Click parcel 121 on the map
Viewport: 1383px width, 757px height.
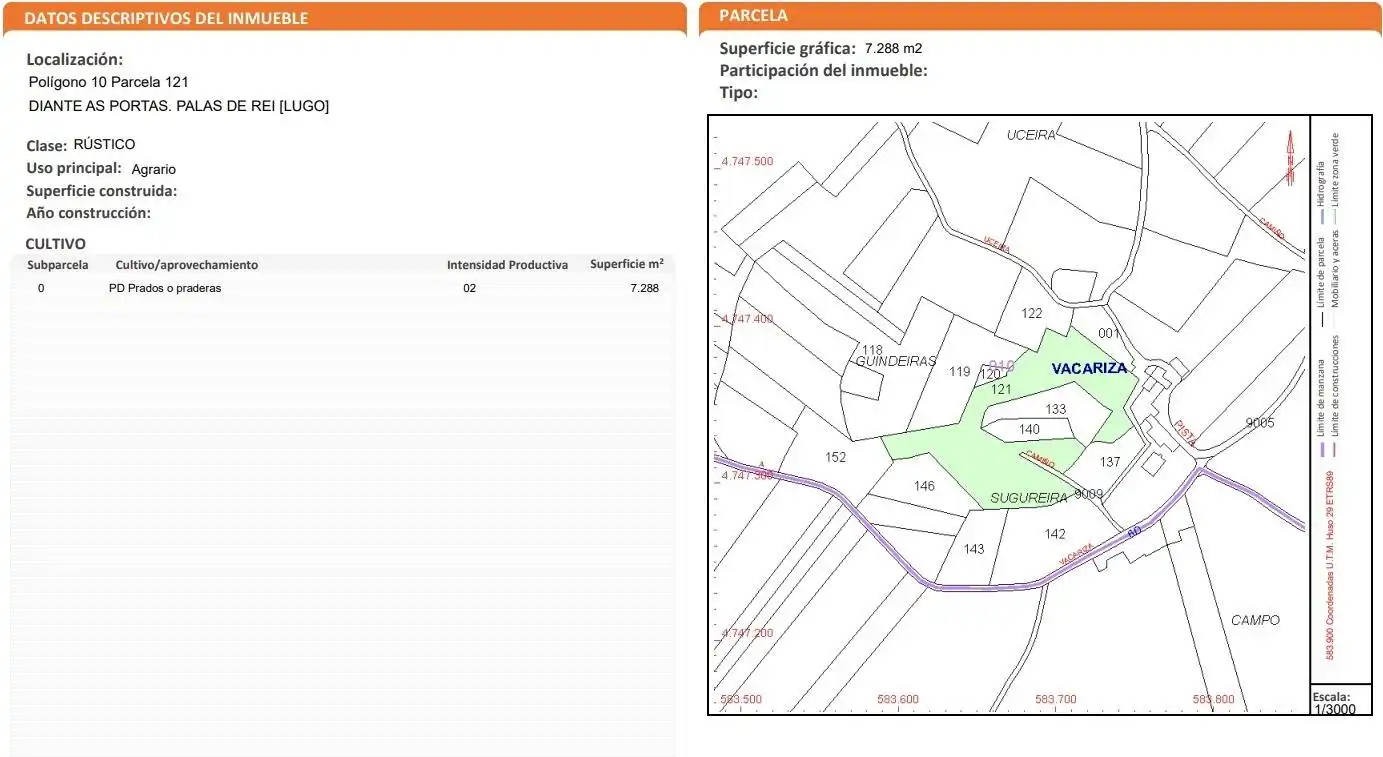pyautogui.click(x=1001, y=389)
